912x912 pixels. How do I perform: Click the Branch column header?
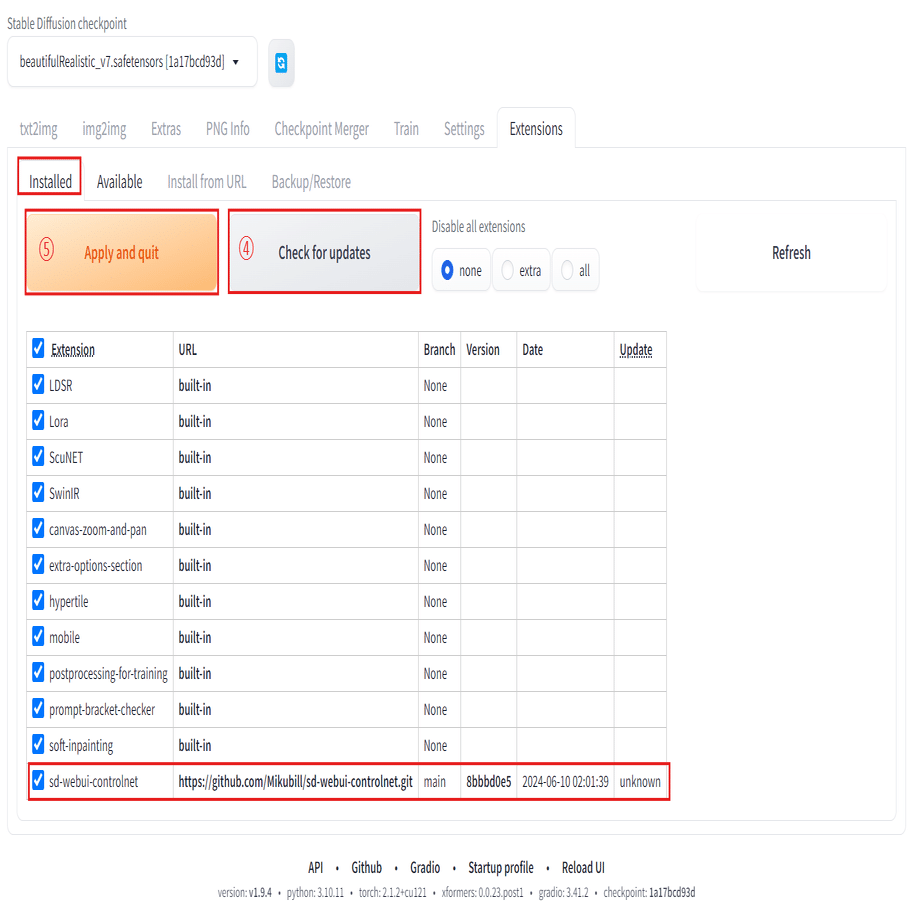[439, 350]
